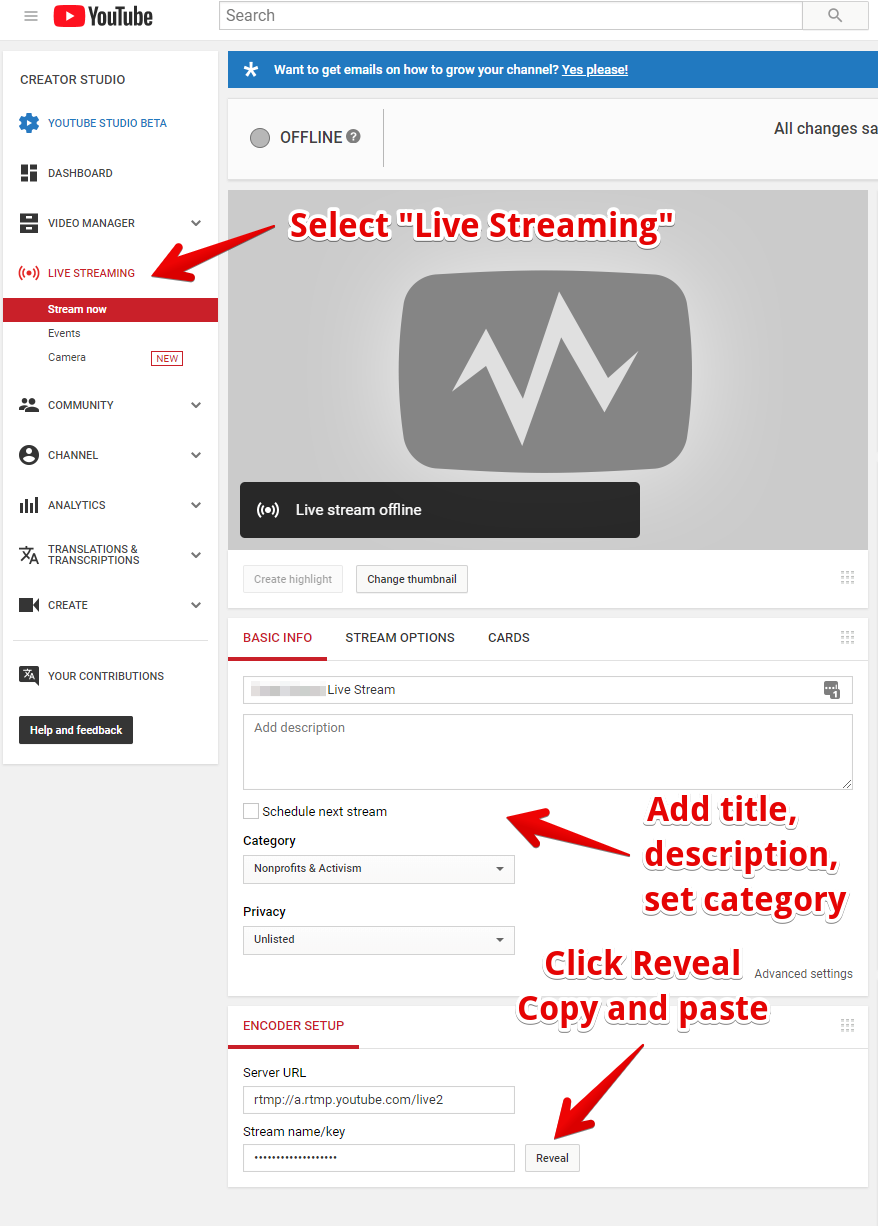Image resolution: width=878 pixels, height=1226 pixels.
Task: Click the drag handle below the video preview
Action: click(848, 577)
